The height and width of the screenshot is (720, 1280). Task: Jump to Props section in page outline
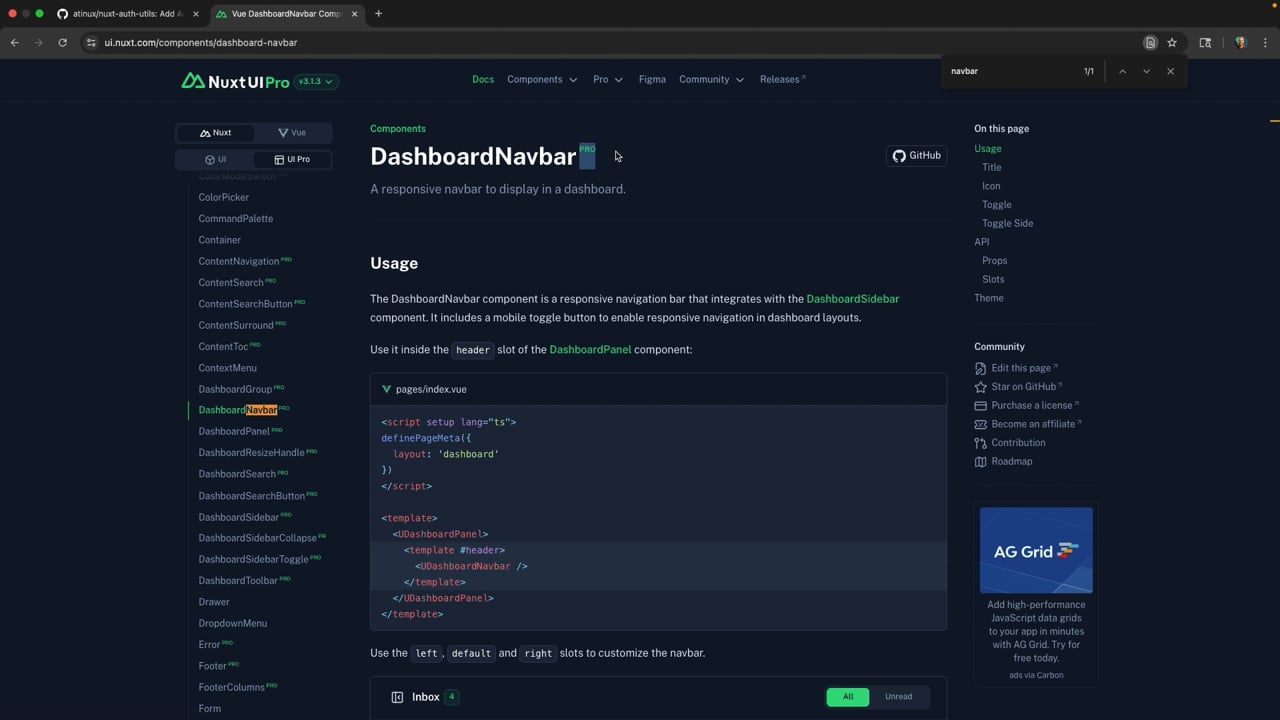(x=994, y=261)
